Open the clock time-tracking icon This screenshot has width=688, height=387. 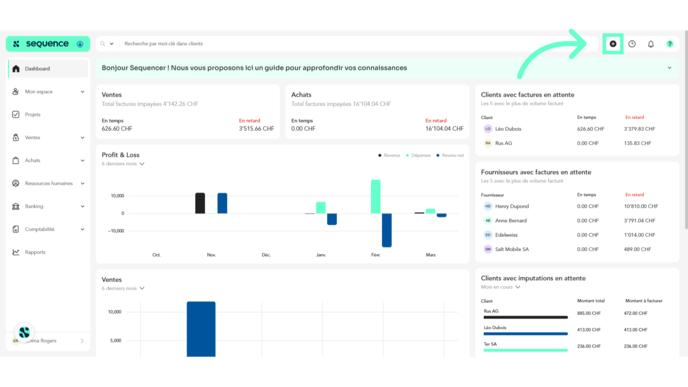pyautogui.click(x=632, y=44)
